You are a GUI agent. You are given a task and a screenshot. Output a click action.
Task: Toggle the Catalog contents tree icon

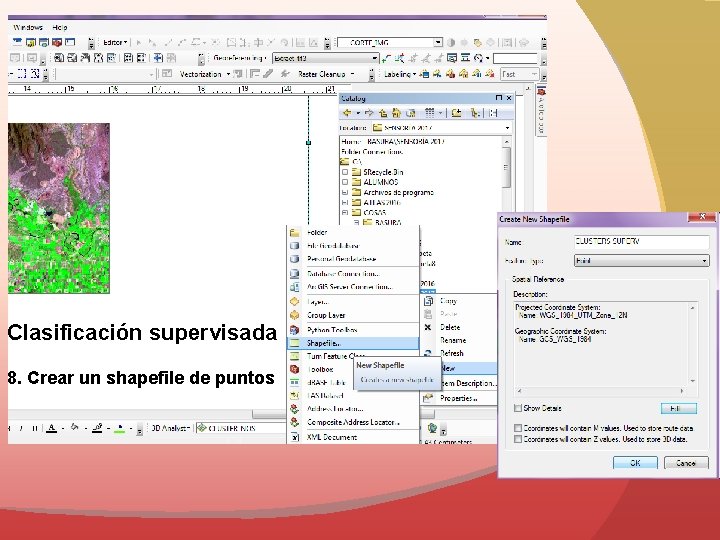click(475, 112)
